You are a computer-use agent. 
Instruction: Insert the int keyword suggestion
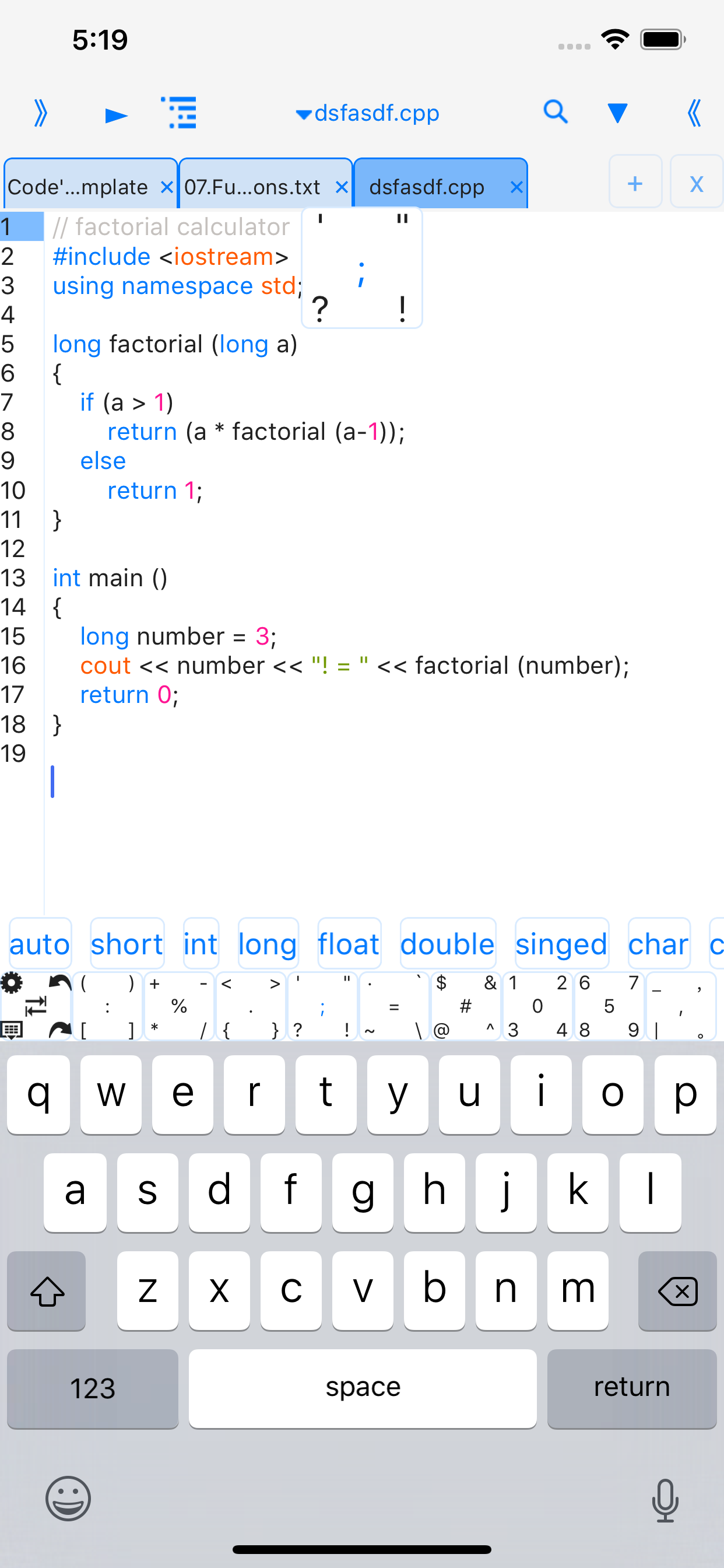[x=201, y=943]
